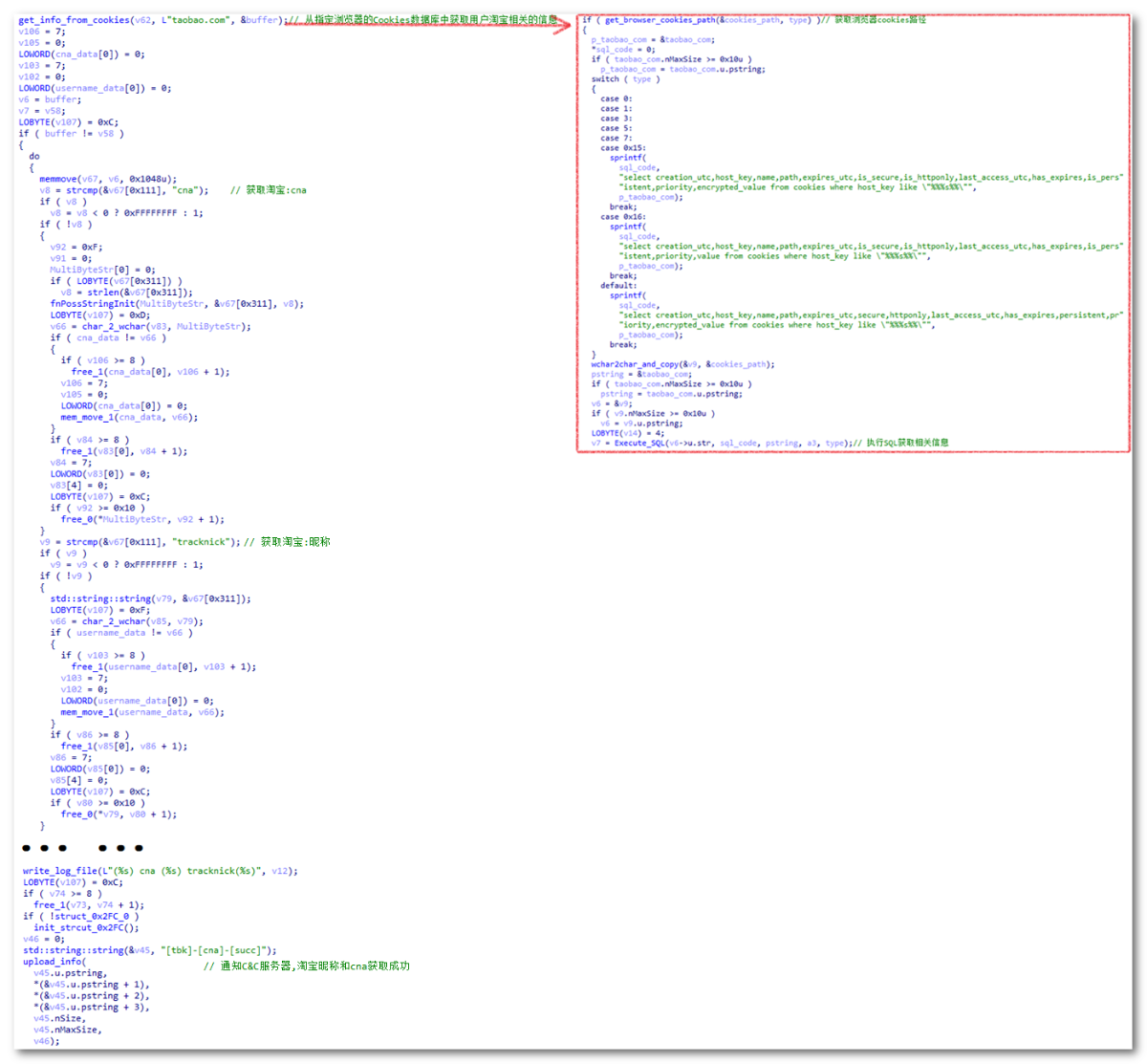Click the strcmp line comparing with "cna"
This screenshot has height=1064, width=1147.
(x=124, y=190)
